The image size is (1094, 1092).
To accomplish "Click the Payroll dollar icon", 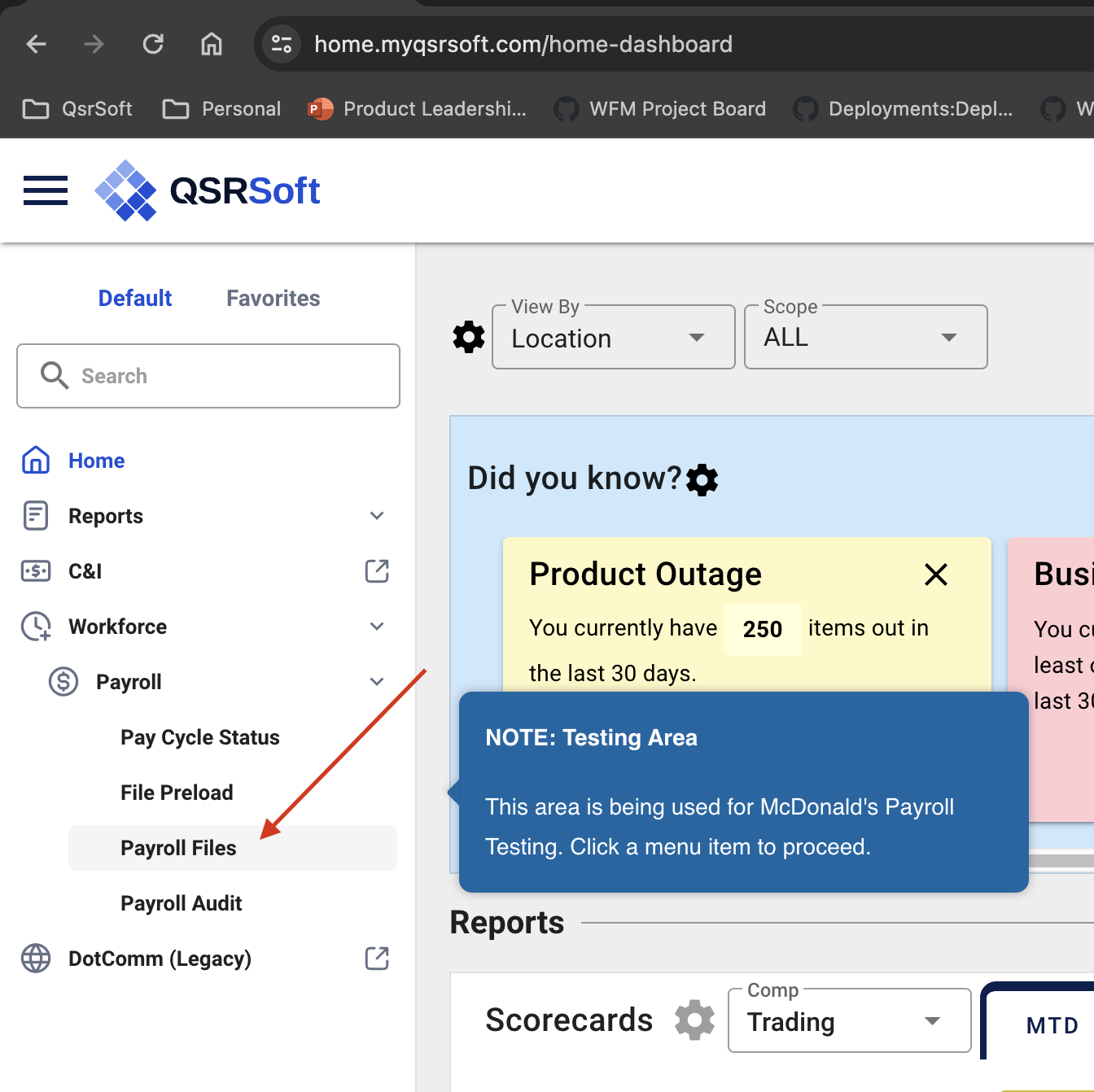I will pos(63,682).
